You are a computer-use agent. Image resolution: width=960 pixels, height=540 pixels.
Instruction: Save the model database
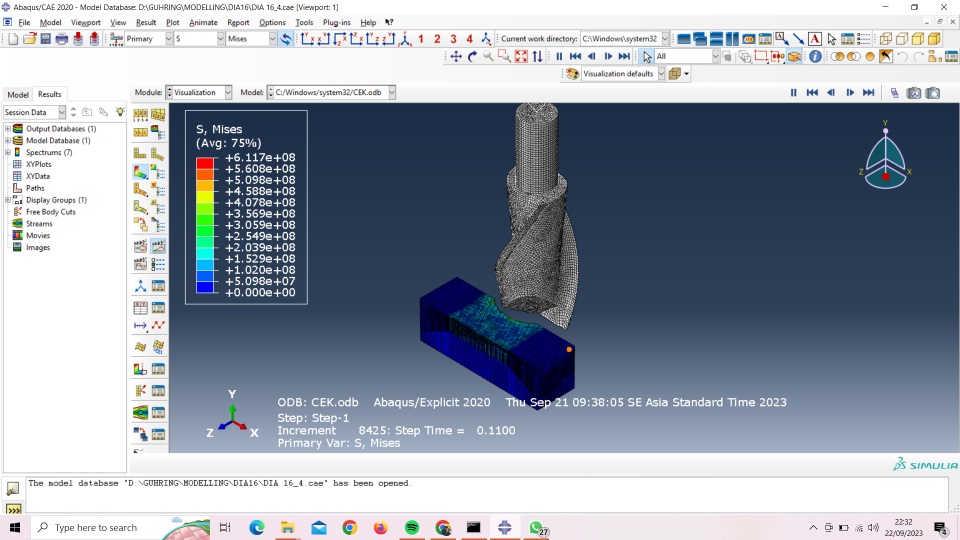45,39
